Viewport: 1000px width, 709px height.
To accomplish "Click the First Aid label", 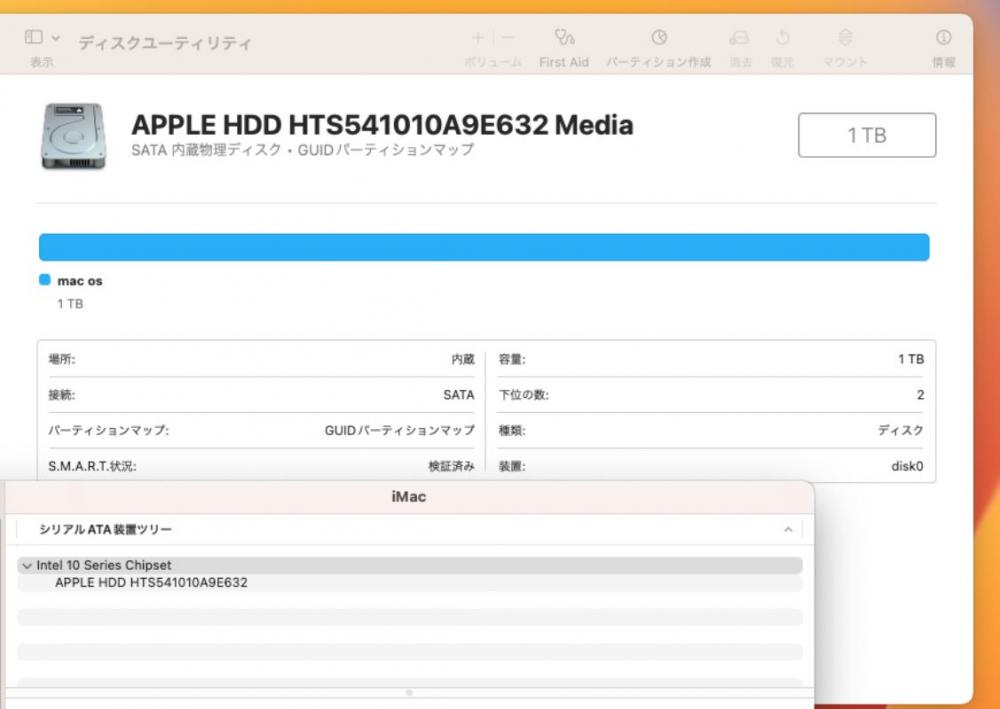I will coord(564,62).
